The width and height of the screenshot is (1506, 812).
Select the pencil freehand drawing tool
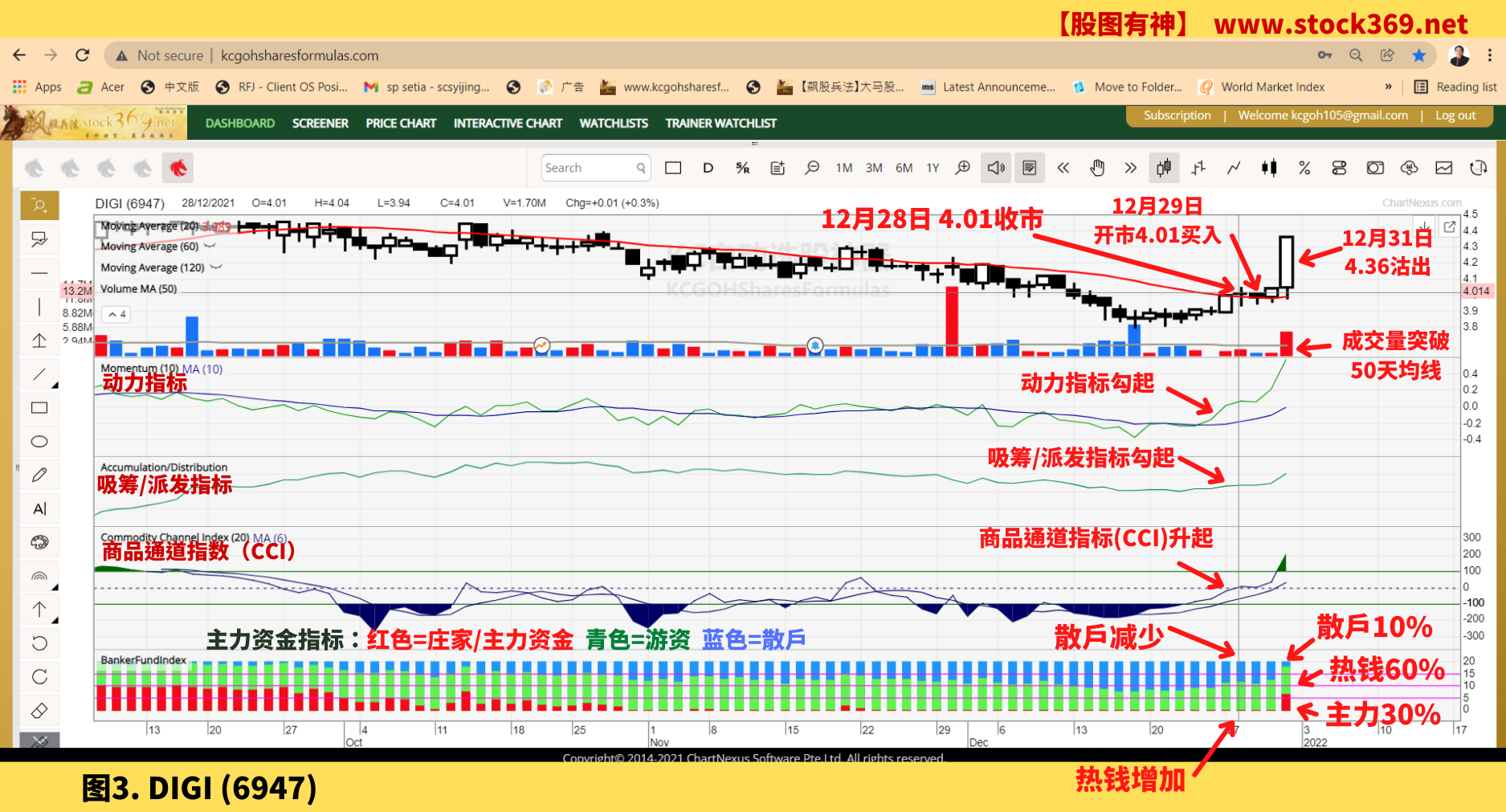(39, 475)
